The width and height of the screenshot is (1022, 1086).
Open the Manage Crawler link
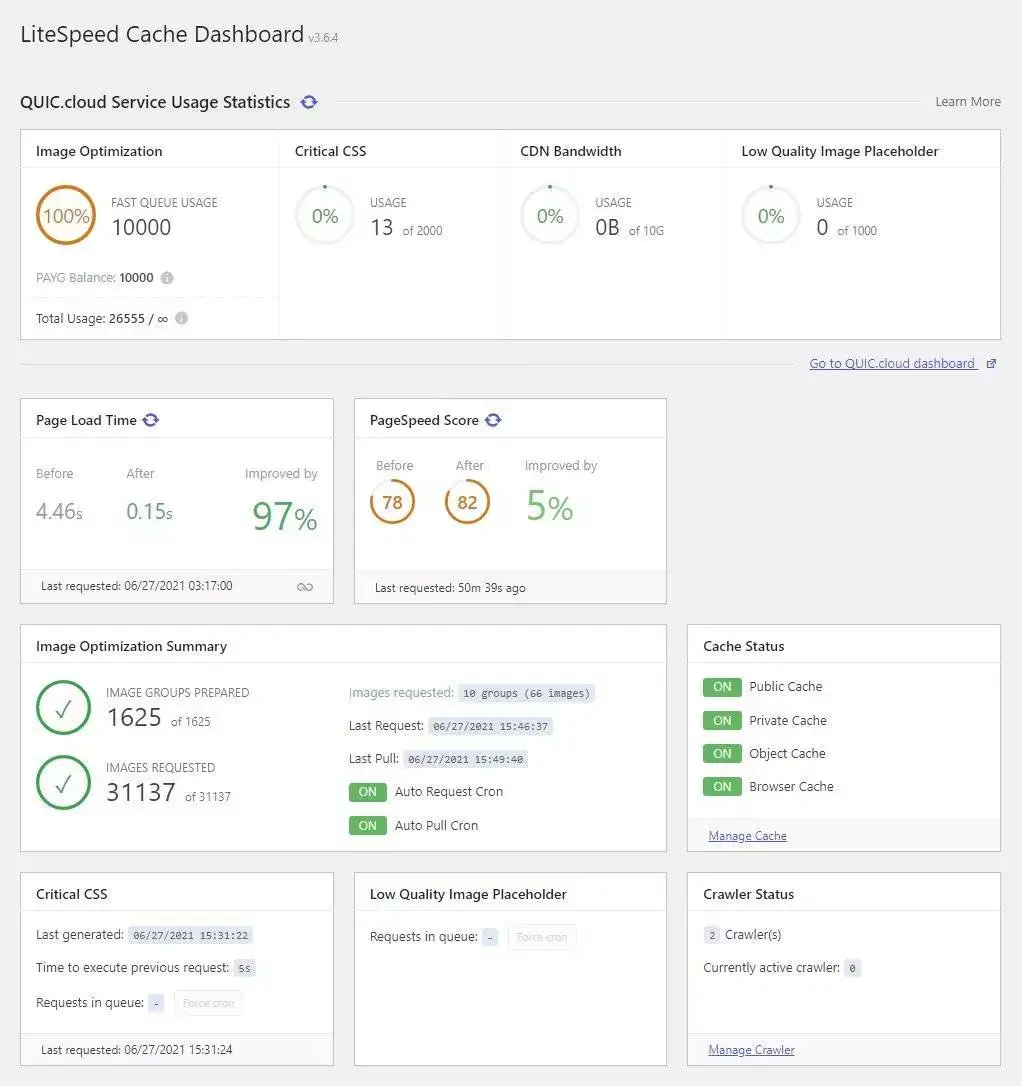pyautogui.click(x=751, y=1050)
